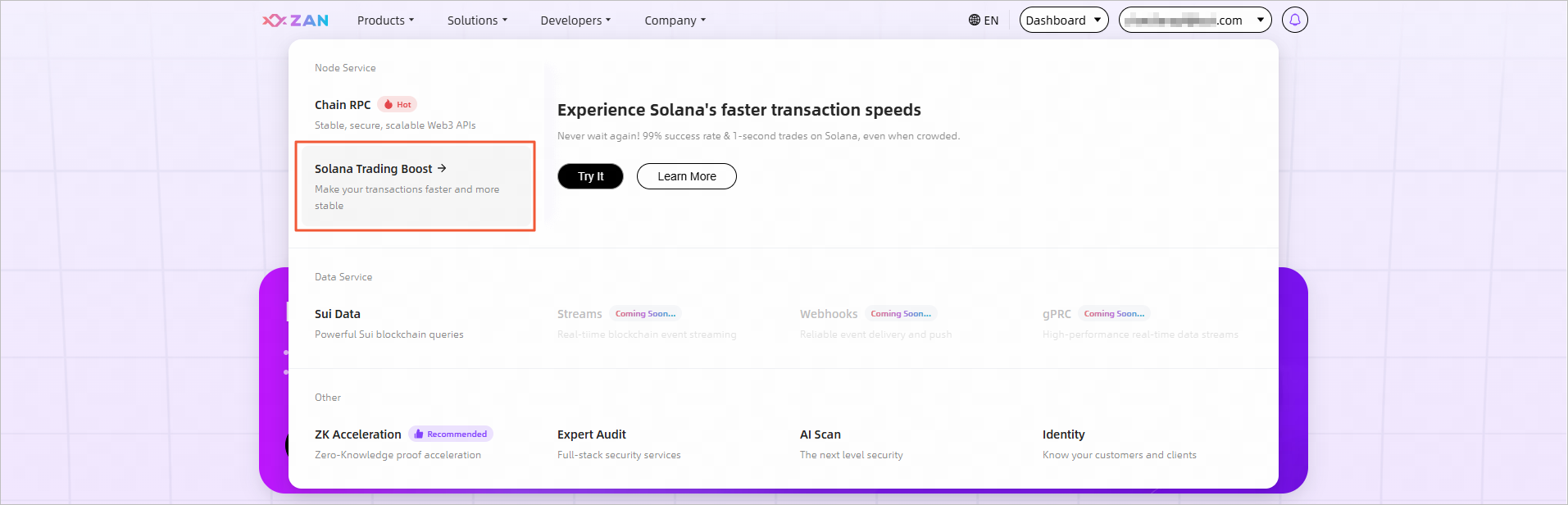1568x505 pixels.
Task: Expand the account email dropdown
Action: coord(1195,20)
